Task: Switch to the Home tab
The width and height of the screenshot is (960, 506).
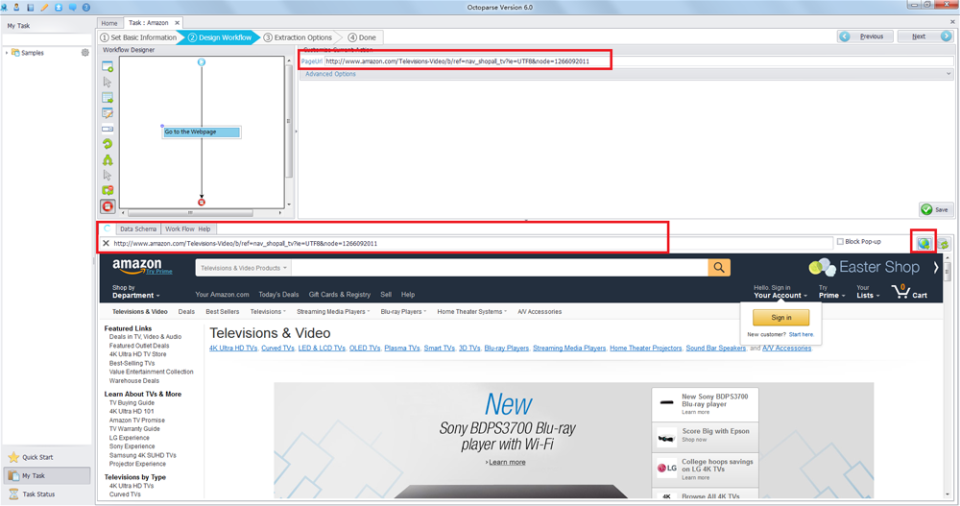Action: click(109, 23)
